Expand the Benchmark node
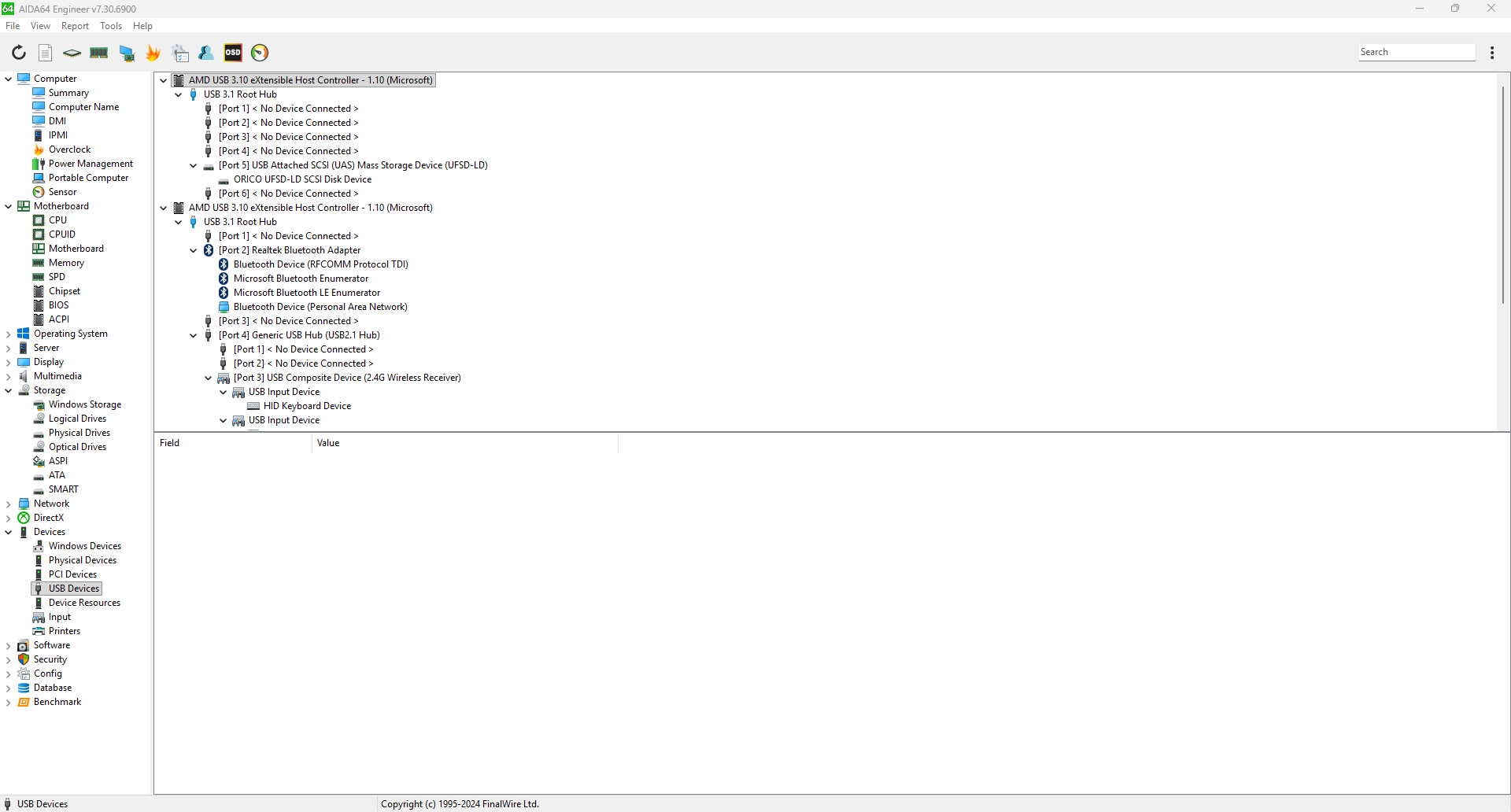 click(9, 702)
